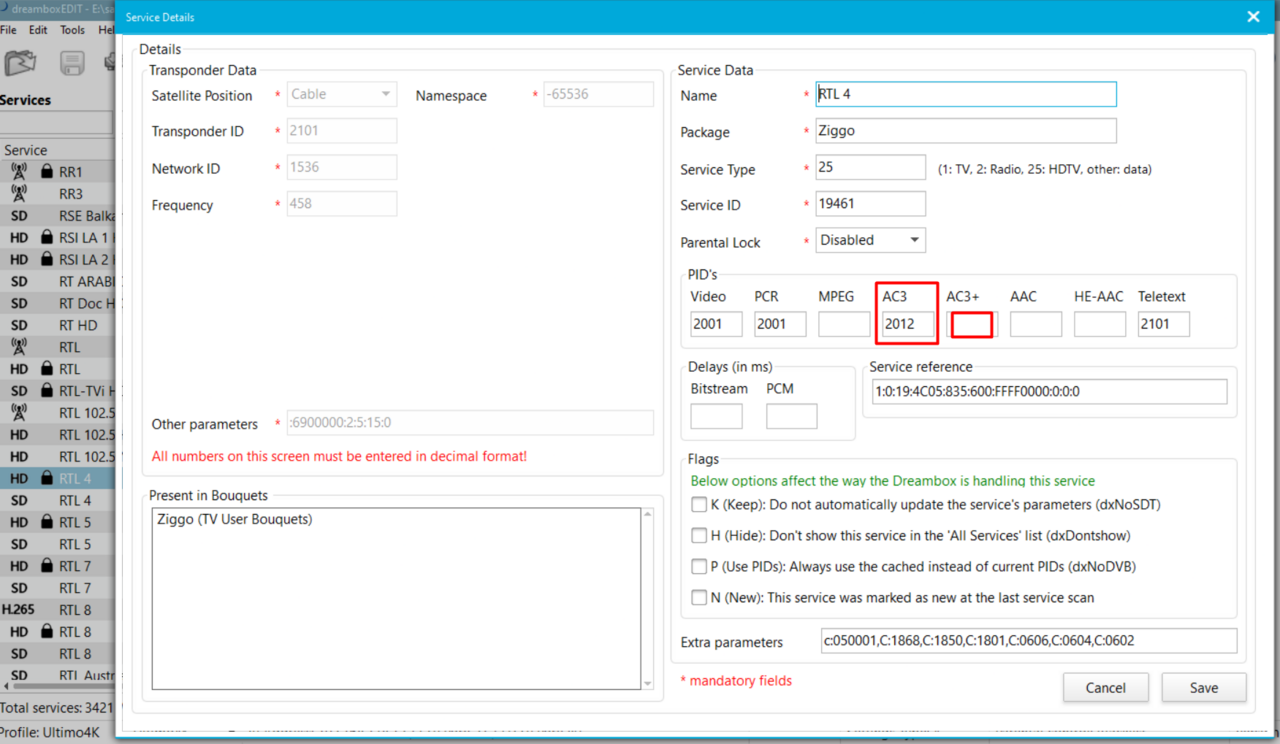Tick the H (Hide) flag checkbox
The height and width of the screenshot is (744, 1280).
(x=699, y=536)
